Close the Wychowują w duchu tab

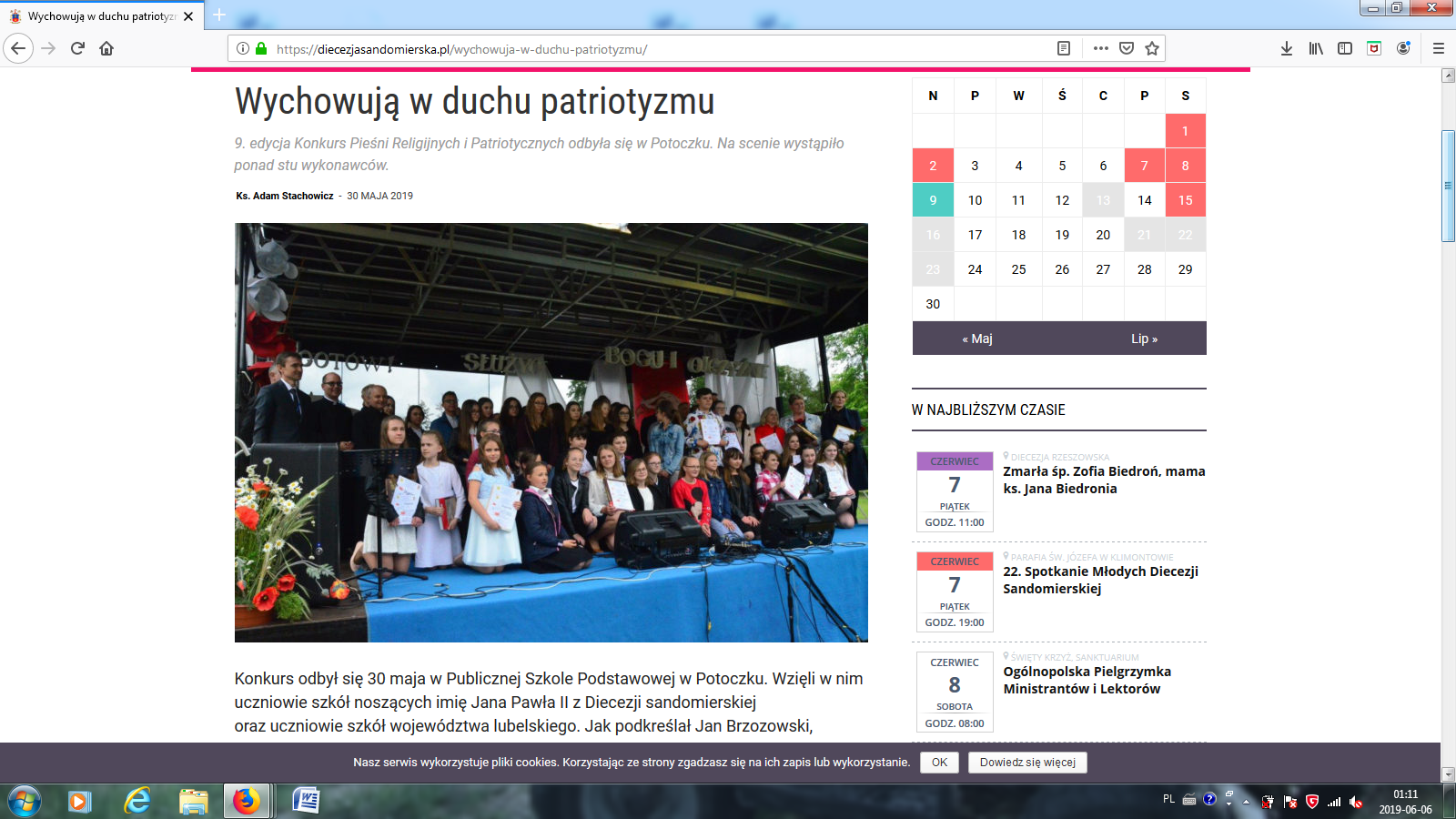(188, 16)
